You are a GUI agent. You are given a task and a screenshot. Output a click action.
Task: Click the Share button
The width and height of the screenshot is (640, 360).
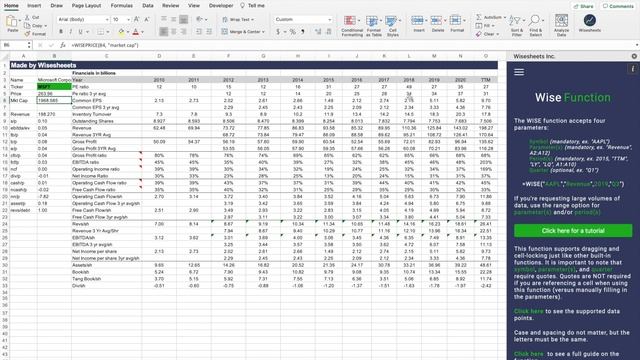click(x=583, y=6)
